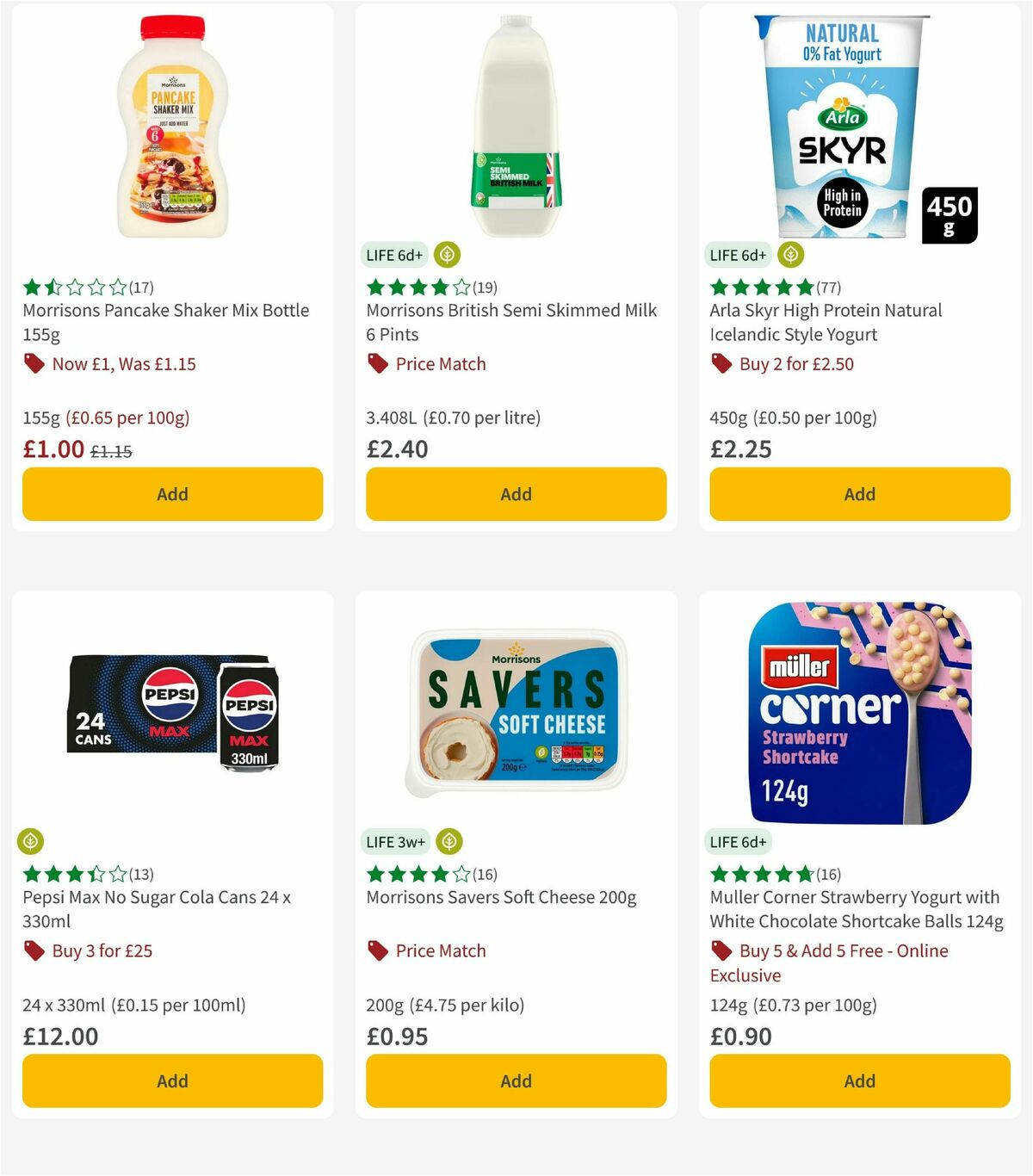The height and width of the screenshot is (1176, 1033).
Task: Click the leaf icon next to LIFE 3w+ on Savers cheese
Action: (x=448, y=841)
